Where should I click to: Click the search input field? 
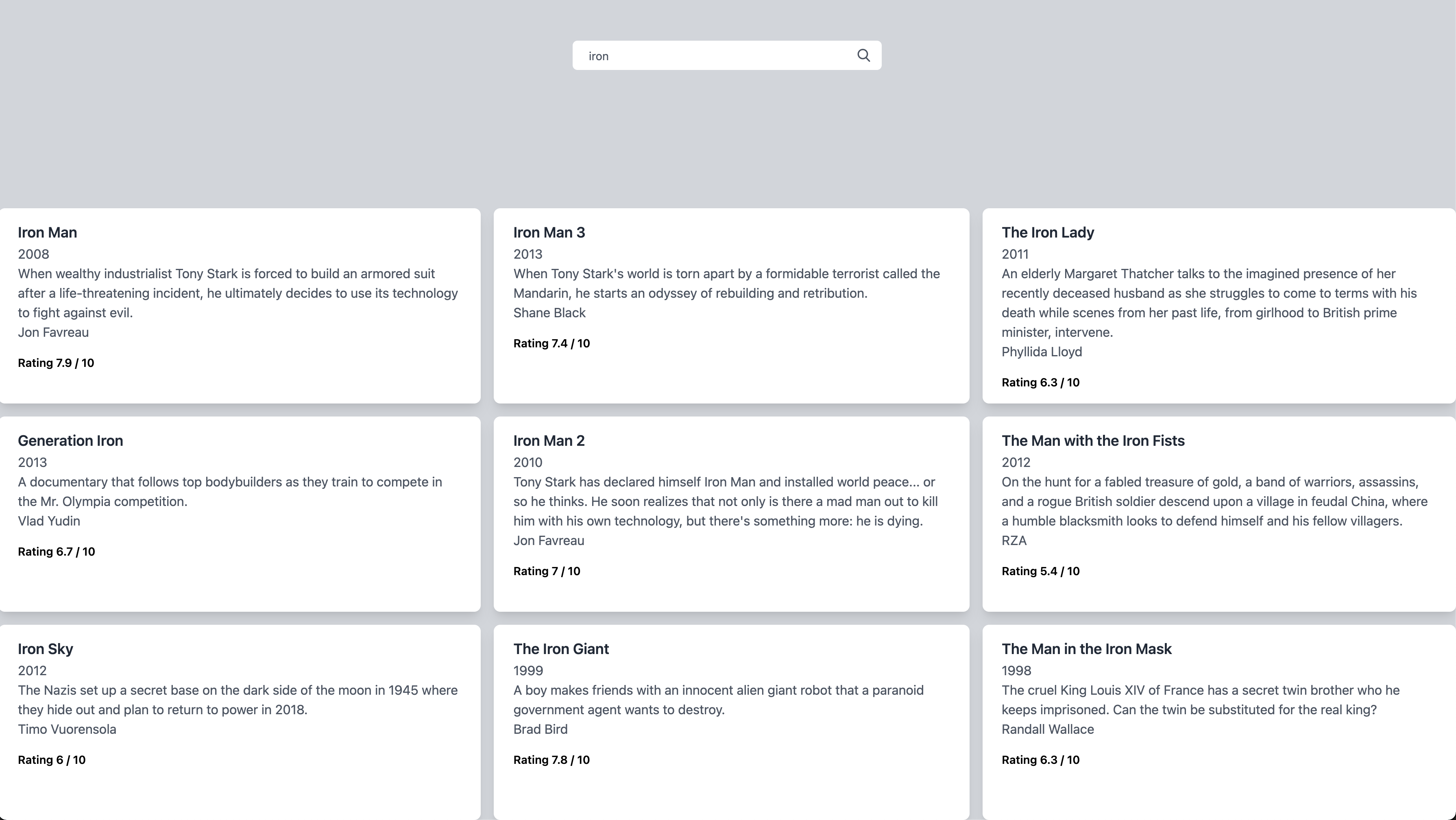point(706,55)
